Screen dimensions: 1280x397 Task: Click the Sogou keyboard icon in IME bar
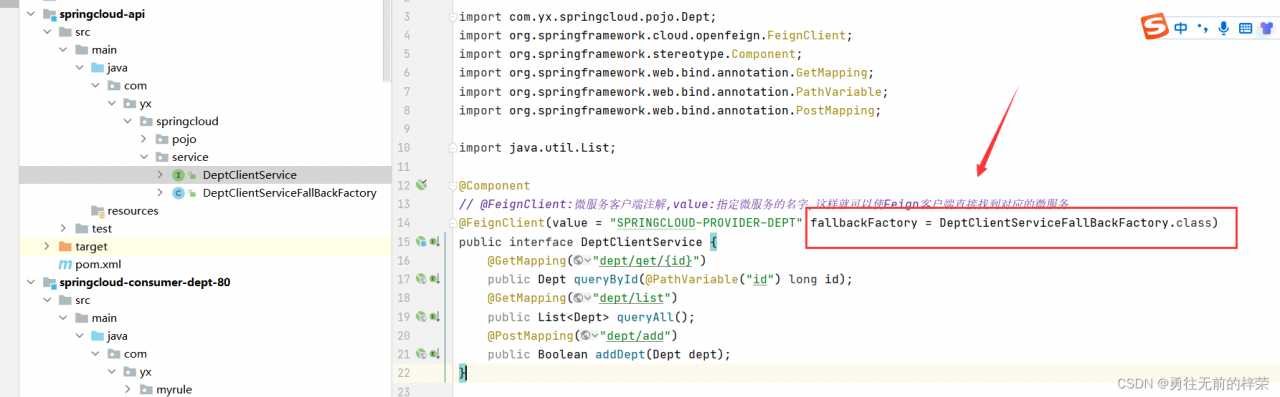pos(1245,29)
